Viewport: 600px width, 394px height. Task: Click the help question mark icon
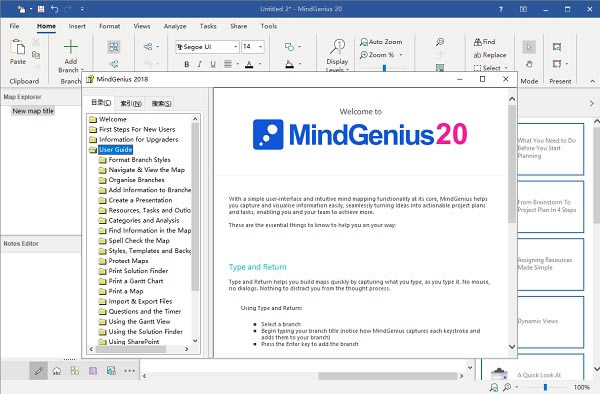pyautogui.click(x=501, y=9)
